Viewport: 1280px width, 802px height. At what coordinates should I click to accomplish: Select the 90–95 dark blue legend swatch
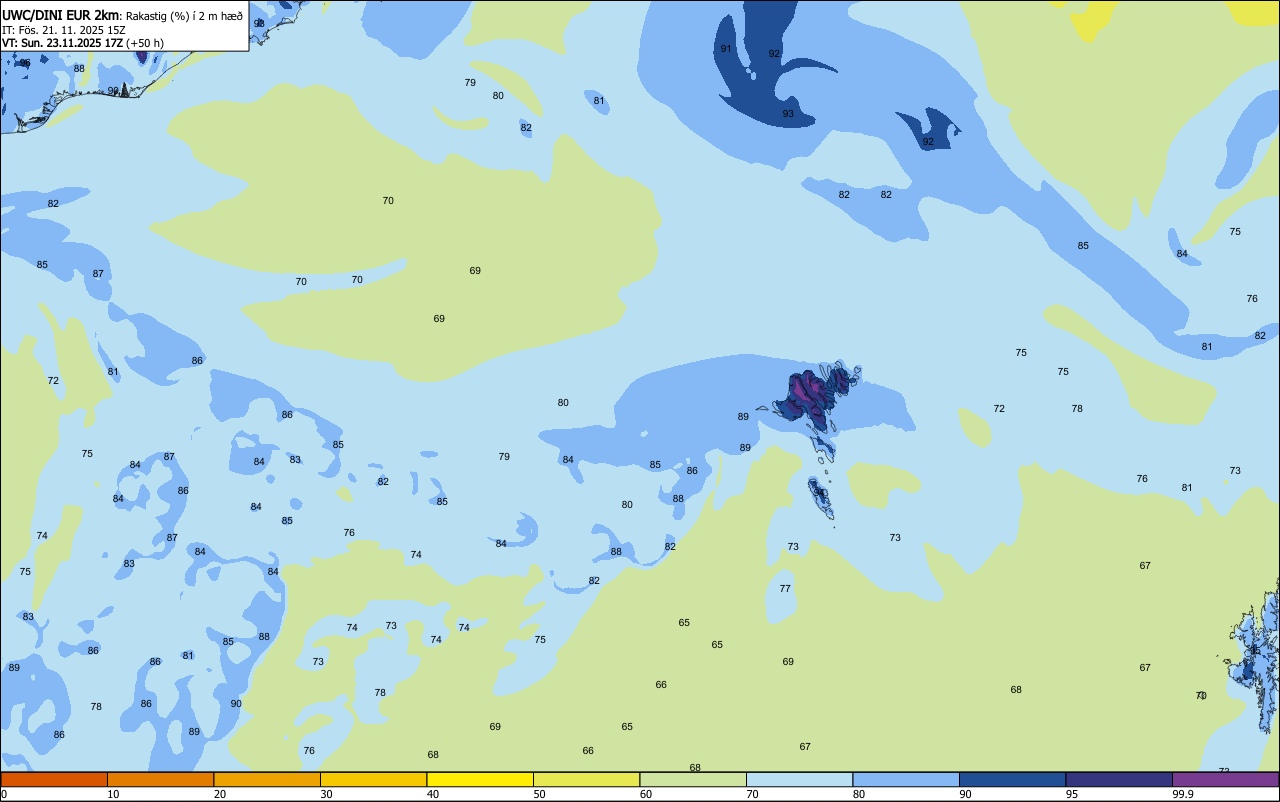(x=1012, y=779)
